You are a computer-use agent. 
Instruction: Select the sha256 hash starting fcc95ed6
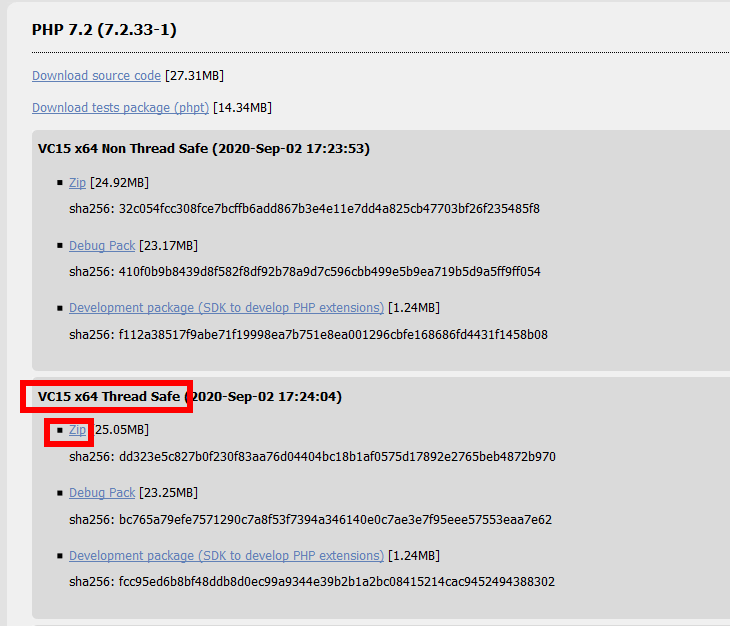337,582
